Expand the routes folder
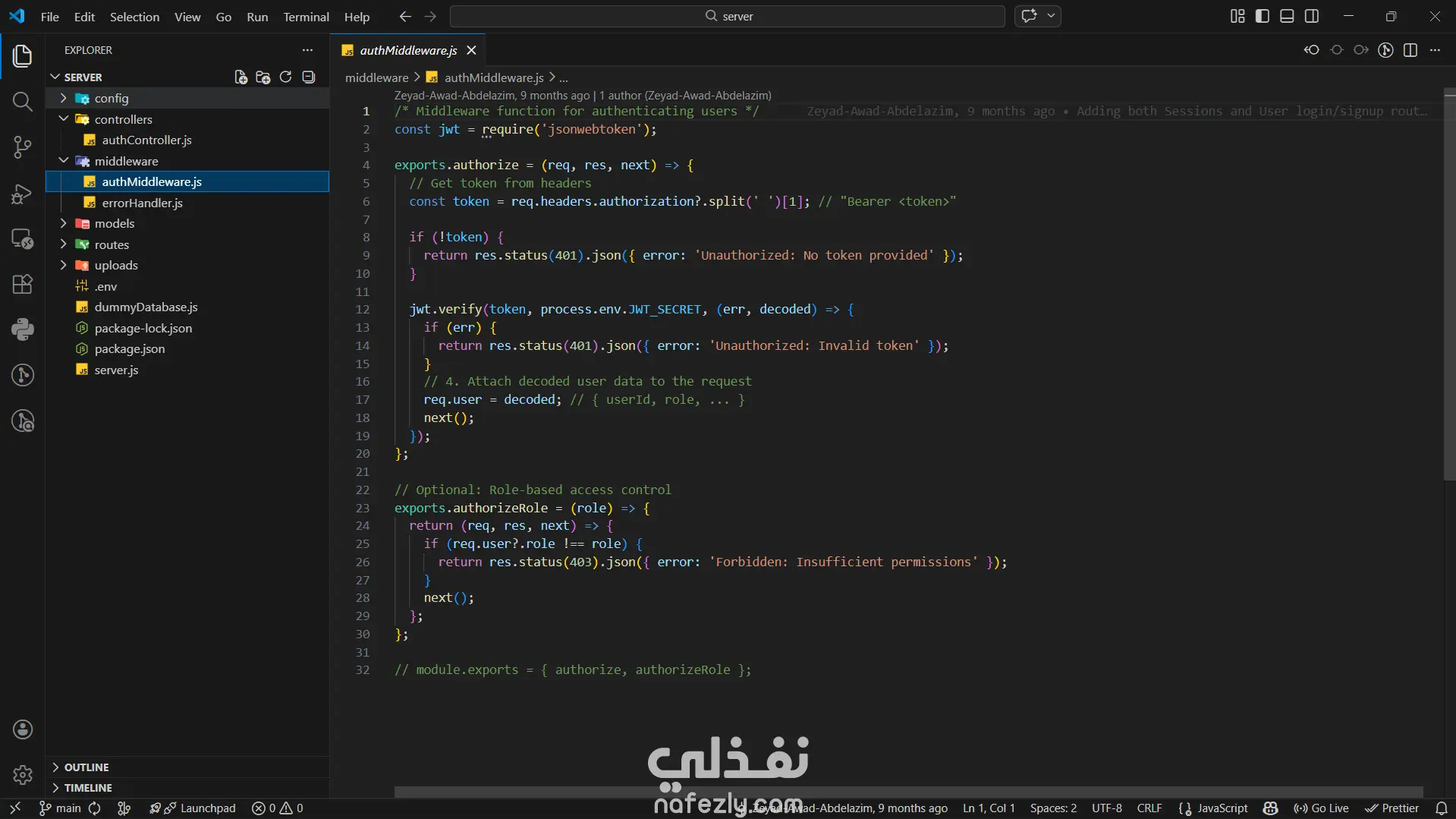The height and width of the screenshot is (819, 1456). pyautogui.click(x=187, y=244)
